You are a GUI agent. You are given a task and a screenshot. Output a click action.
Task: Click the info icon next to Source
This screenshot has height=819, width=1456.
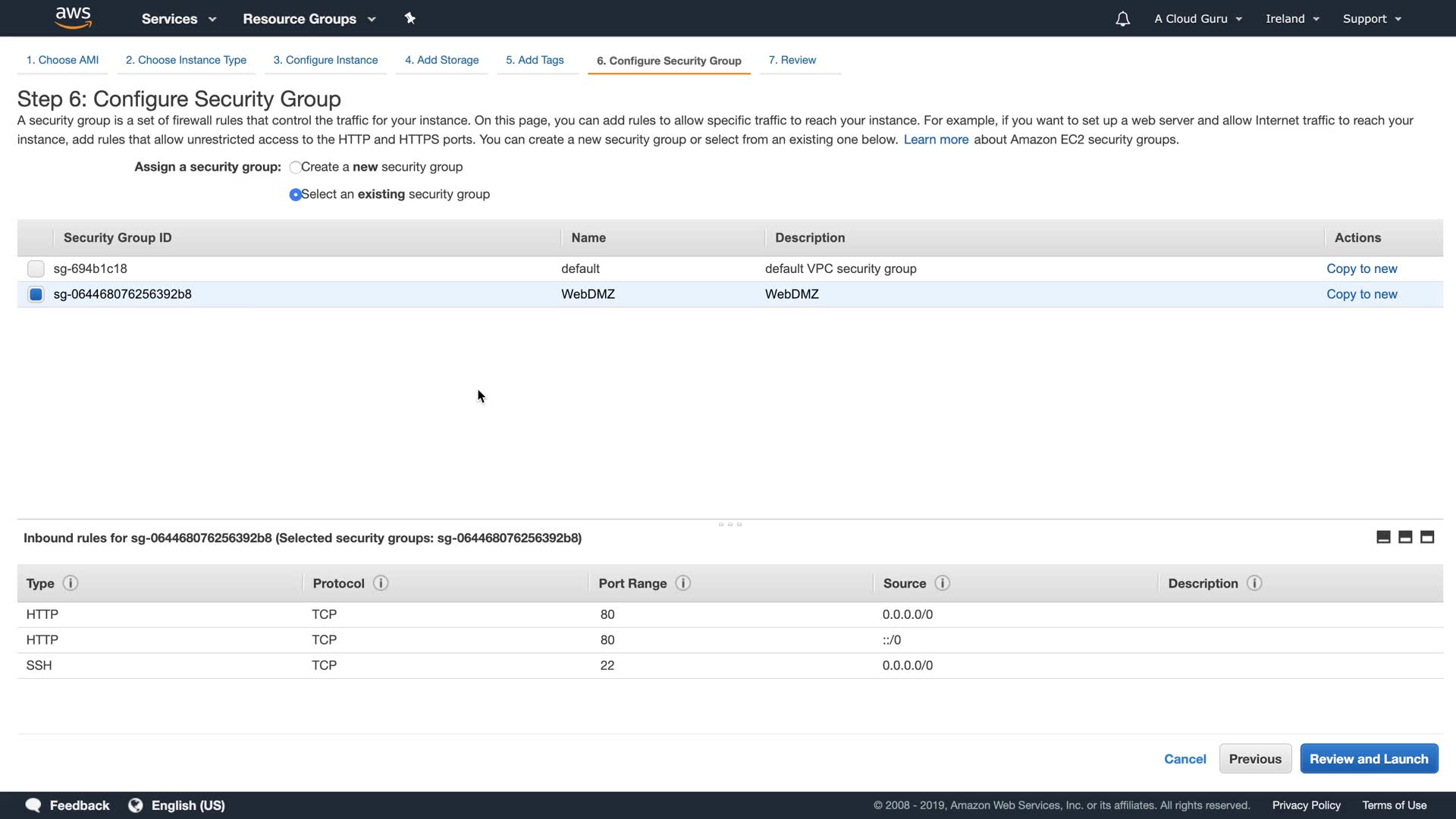click(942, 583)
